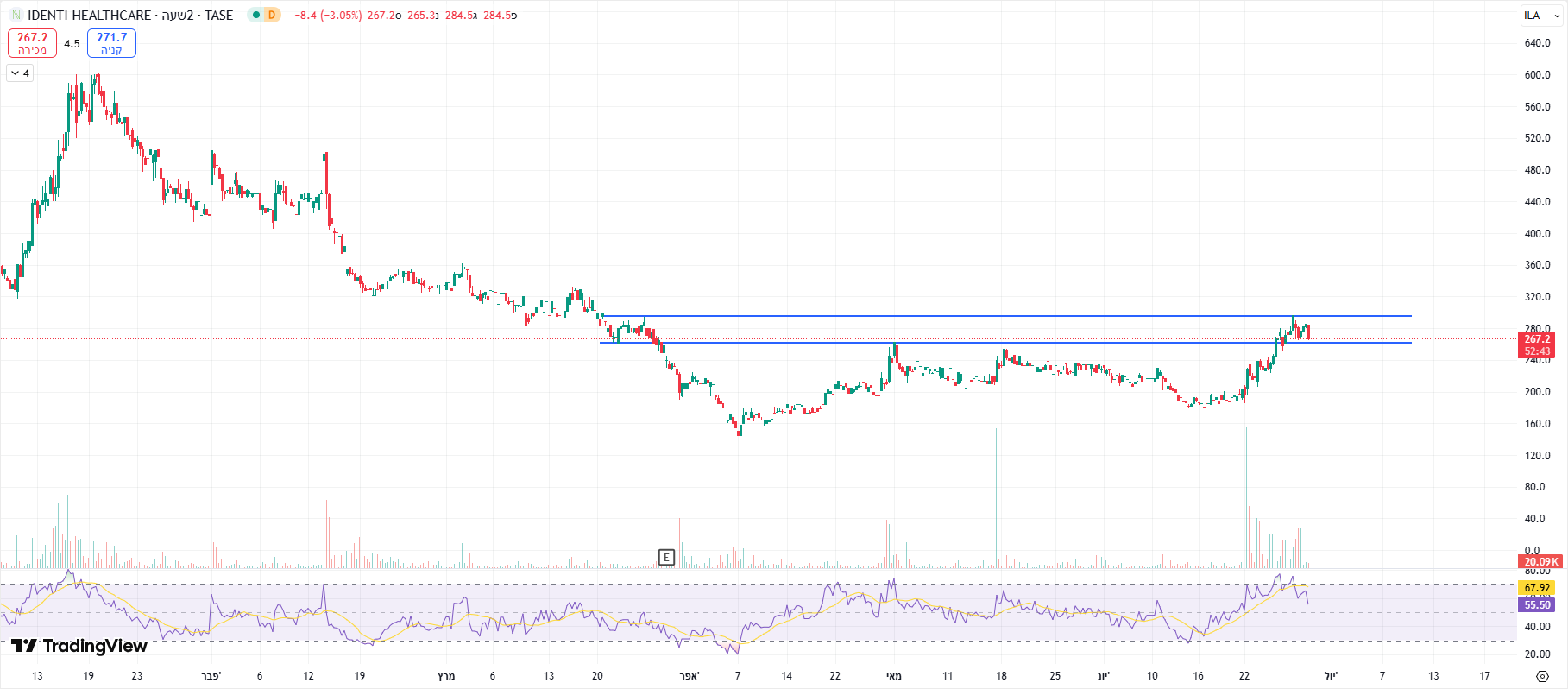
Task: Expand the collapsed indicators legend showing 4
Action: pyautogui.click(x=21, y=73)
